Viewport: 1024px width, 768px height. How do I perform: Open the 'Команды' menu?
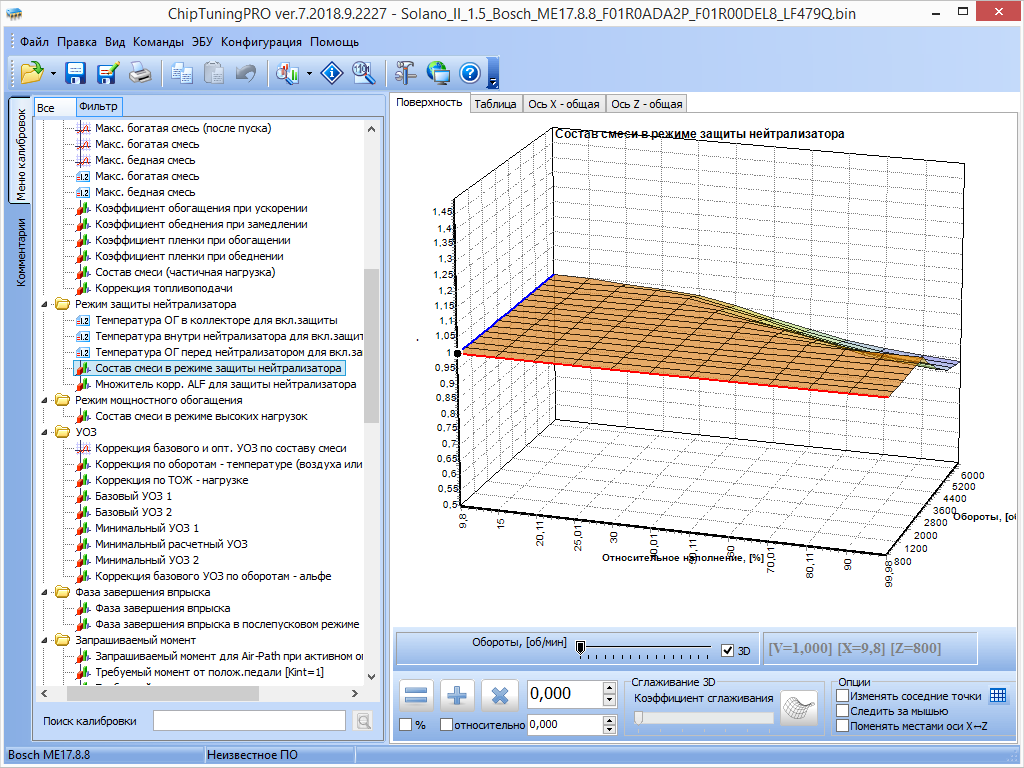coord(158,42)
